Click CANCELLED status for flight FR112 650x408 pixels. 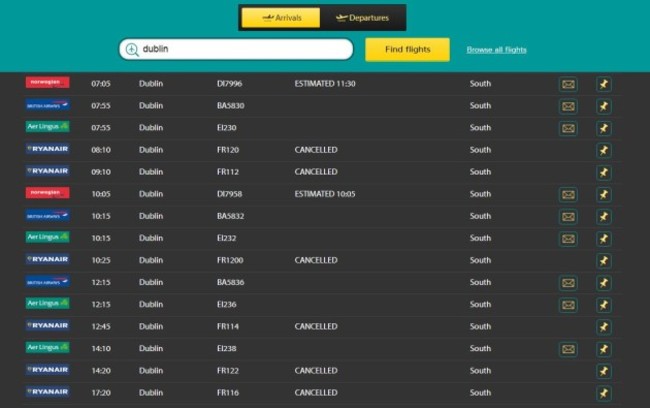pyautogui.click(x=316, y=172)
